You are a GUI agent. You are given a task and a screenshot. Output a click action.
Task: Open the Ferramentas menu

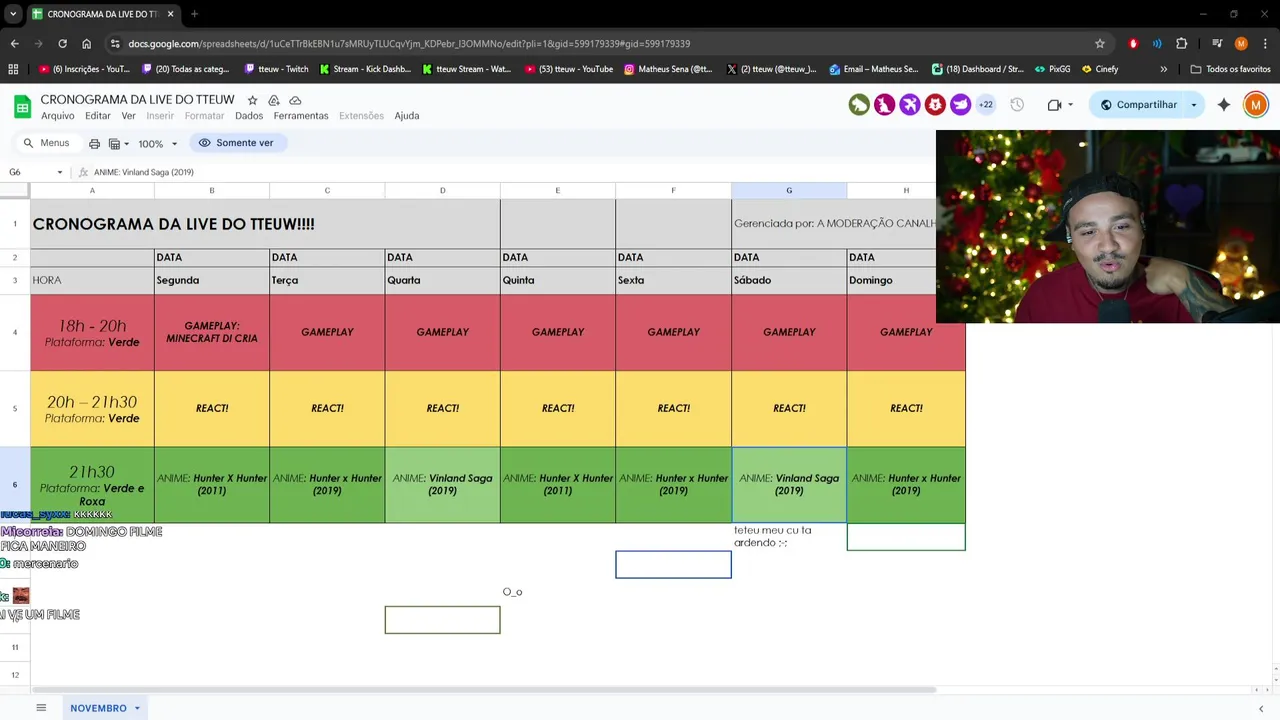(301, 116)
